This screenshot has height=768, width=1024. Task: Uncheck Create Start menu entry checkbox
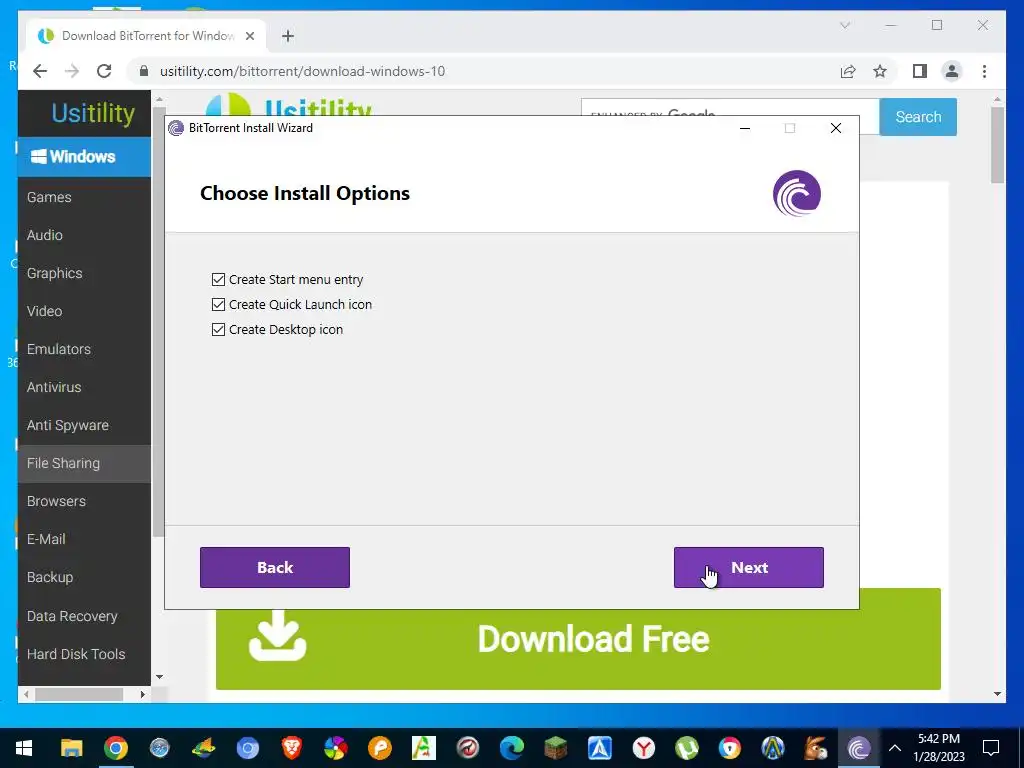tap(218, 280)
